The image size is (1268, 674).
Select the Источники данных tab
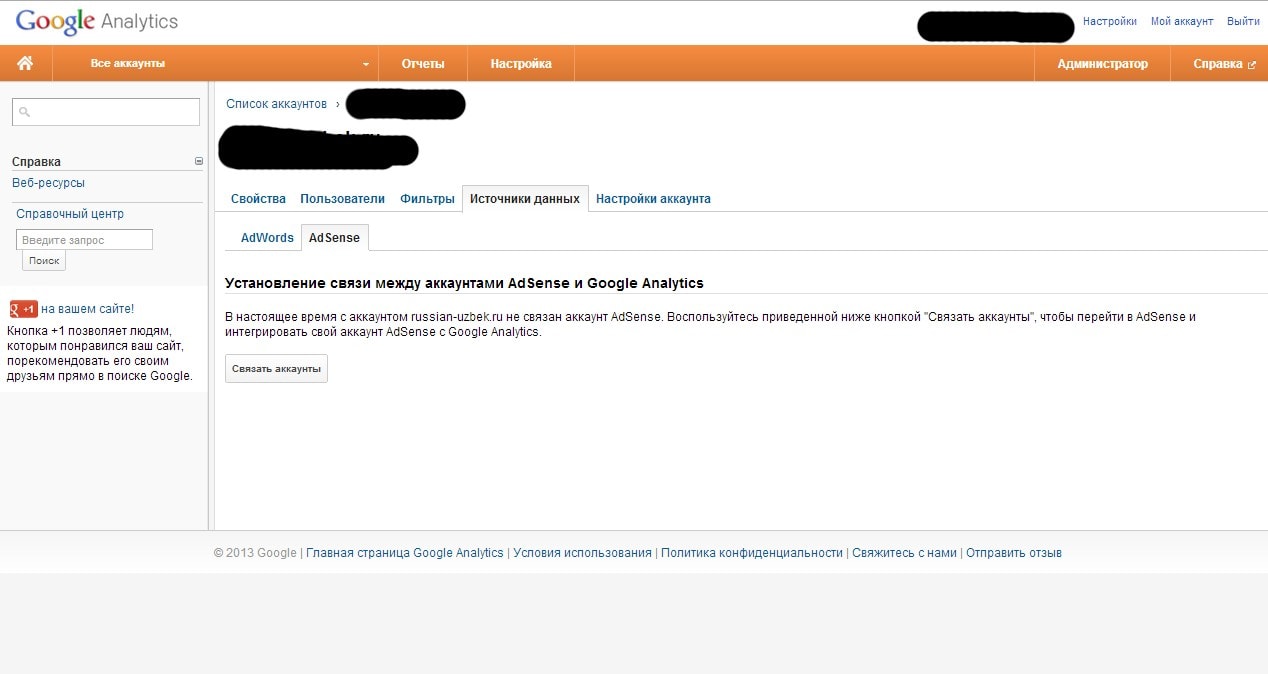click(x=525, y=199)
